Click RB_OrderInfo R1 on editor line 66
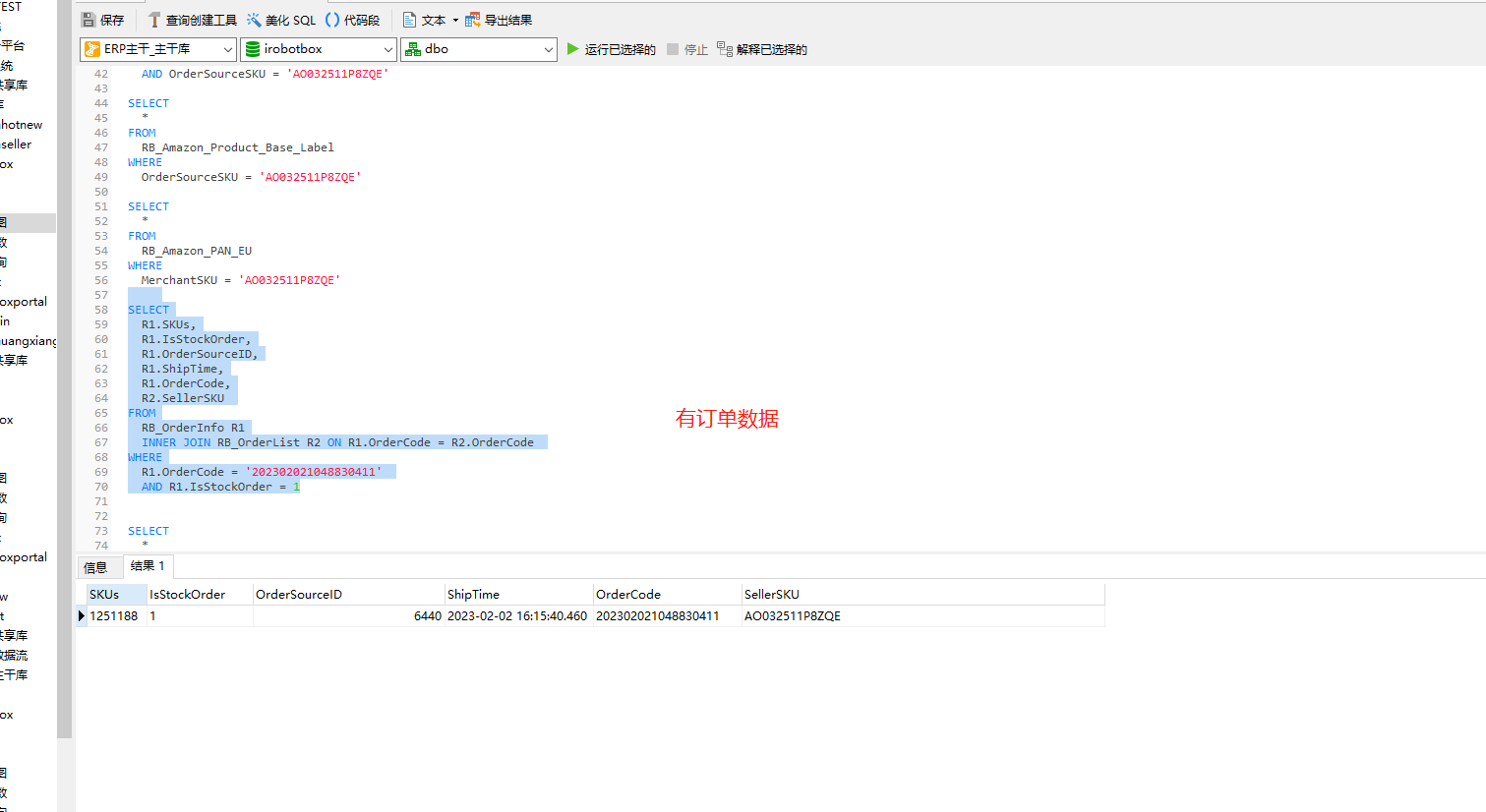Viewport: 1486px width, 812px height. tap(193, 428)
